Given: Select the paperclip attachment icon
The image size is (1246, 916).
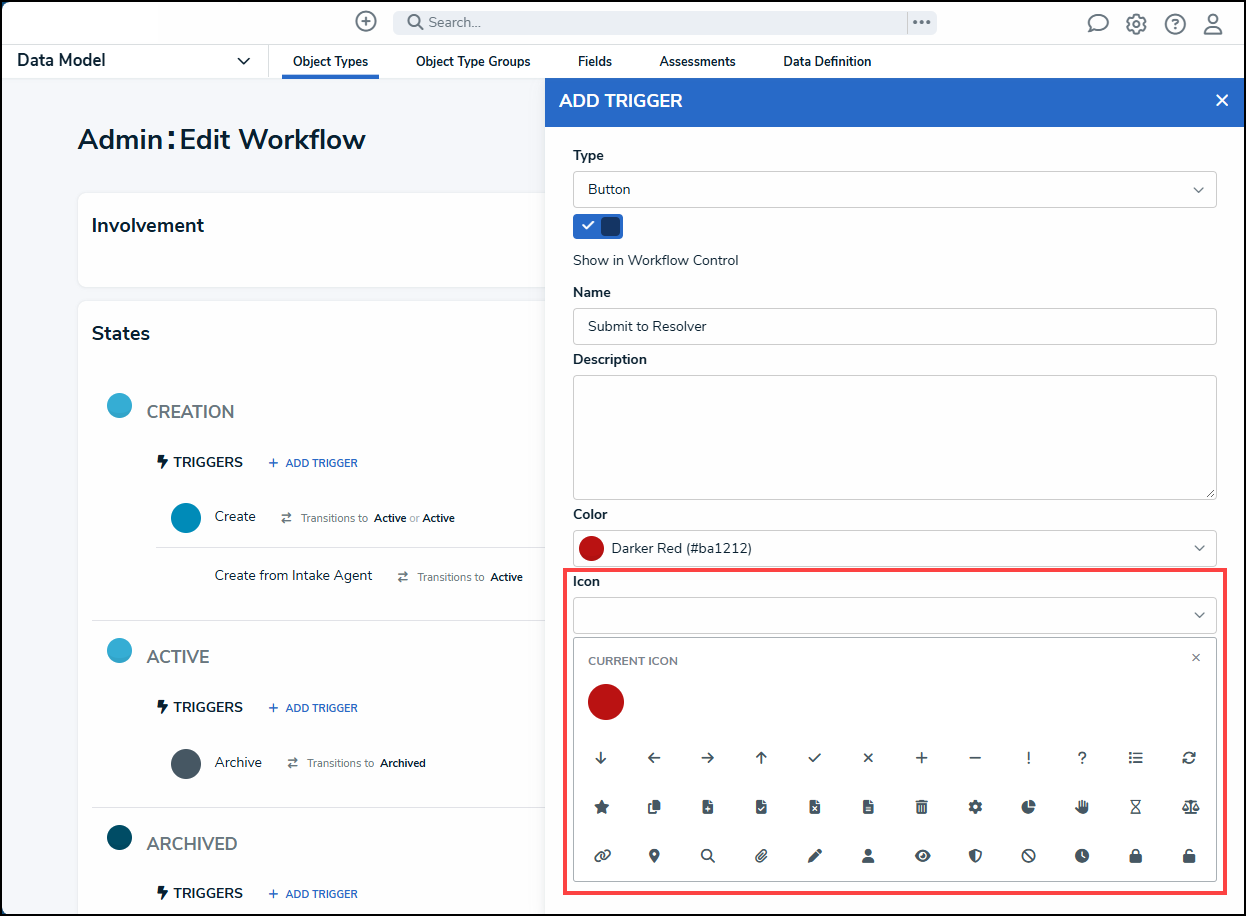Looking at the screenshot, I should 761,856.
